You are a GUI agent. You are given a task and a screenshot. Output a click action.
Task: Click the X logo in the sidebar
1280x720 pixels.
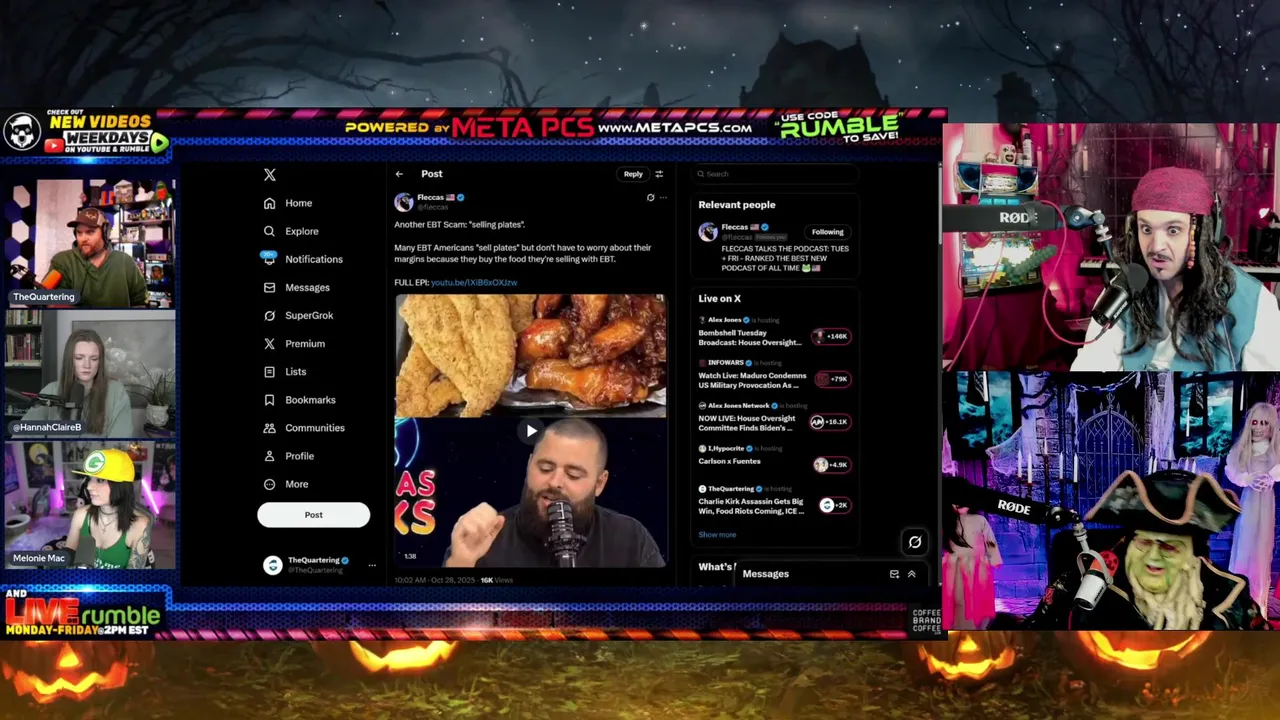(x=269, y=175)
